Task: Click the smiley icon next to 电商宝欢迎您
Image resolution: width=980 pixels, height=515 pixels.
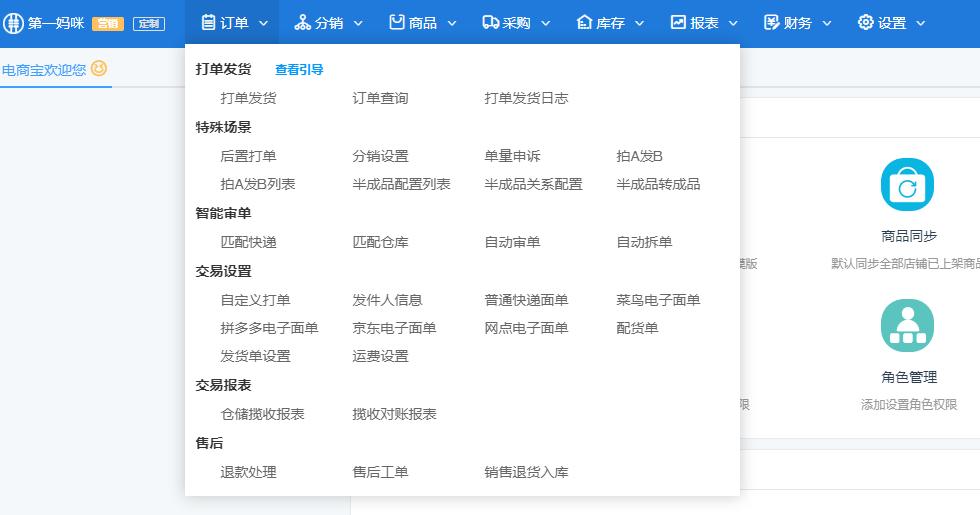Action: pos(99,68)
